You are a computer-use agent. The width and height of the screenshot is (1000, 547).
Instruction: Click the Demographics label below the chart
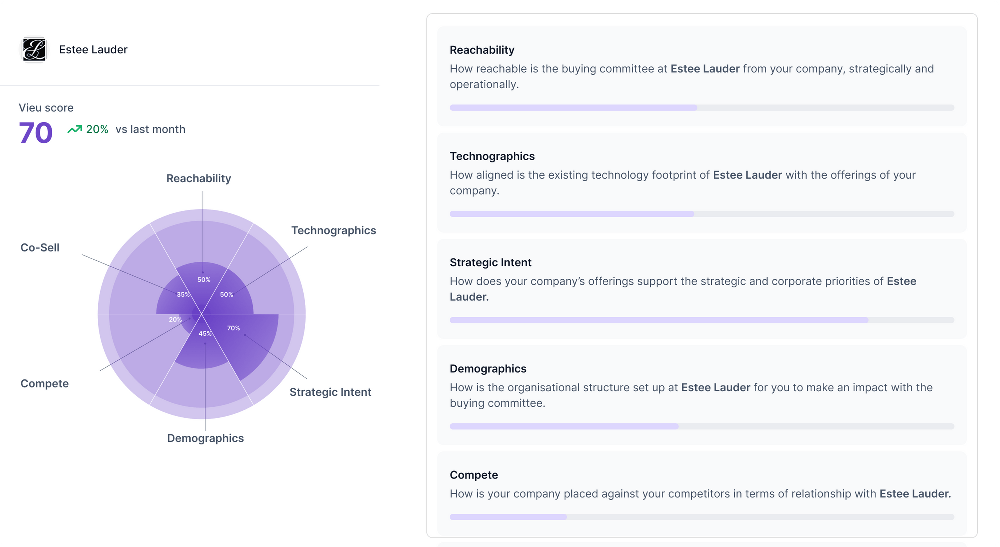click(205, 438)
